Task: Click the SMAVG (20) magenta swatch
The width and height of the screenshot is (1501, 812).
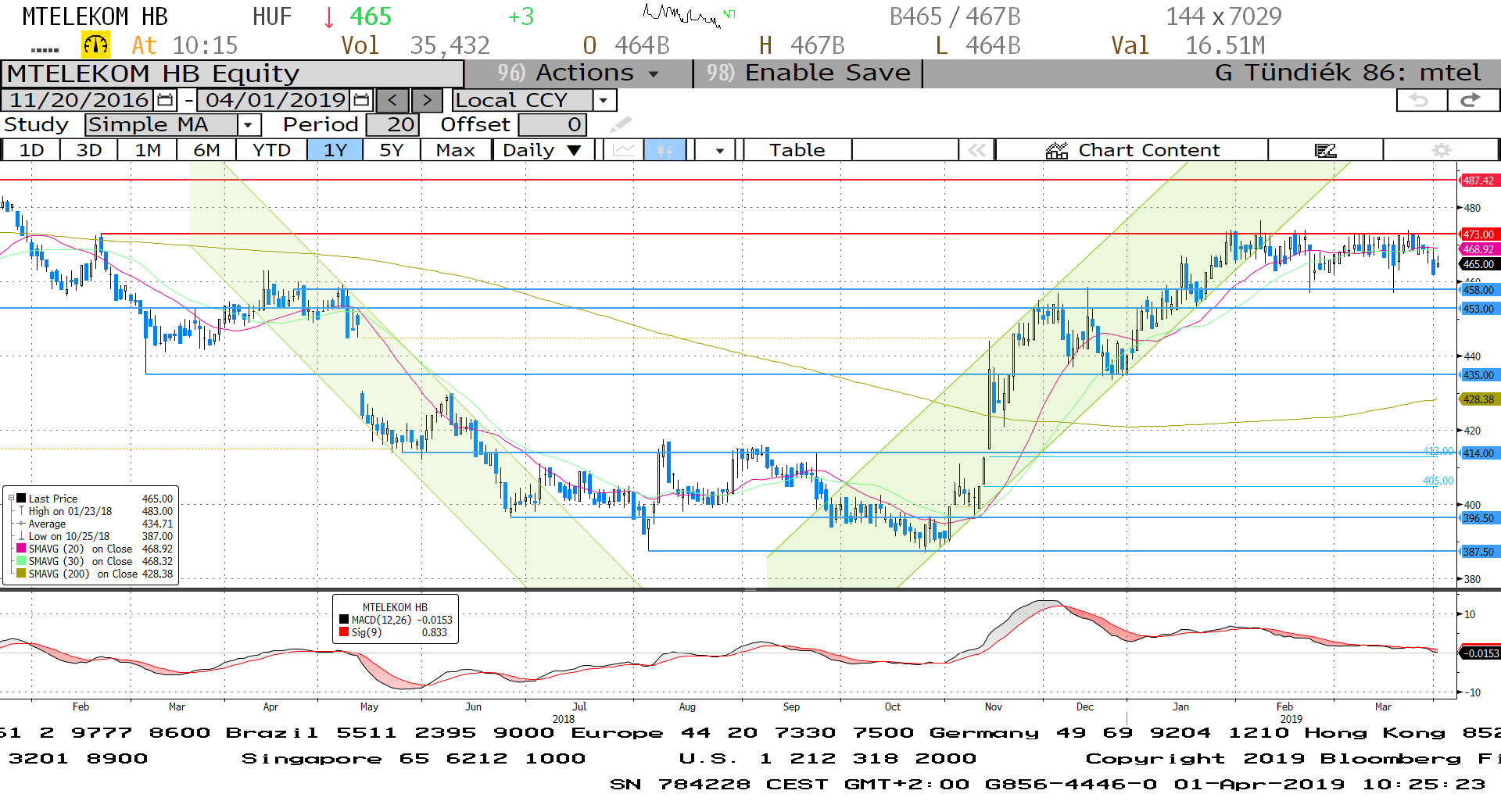Action: (x=22, y=549)
